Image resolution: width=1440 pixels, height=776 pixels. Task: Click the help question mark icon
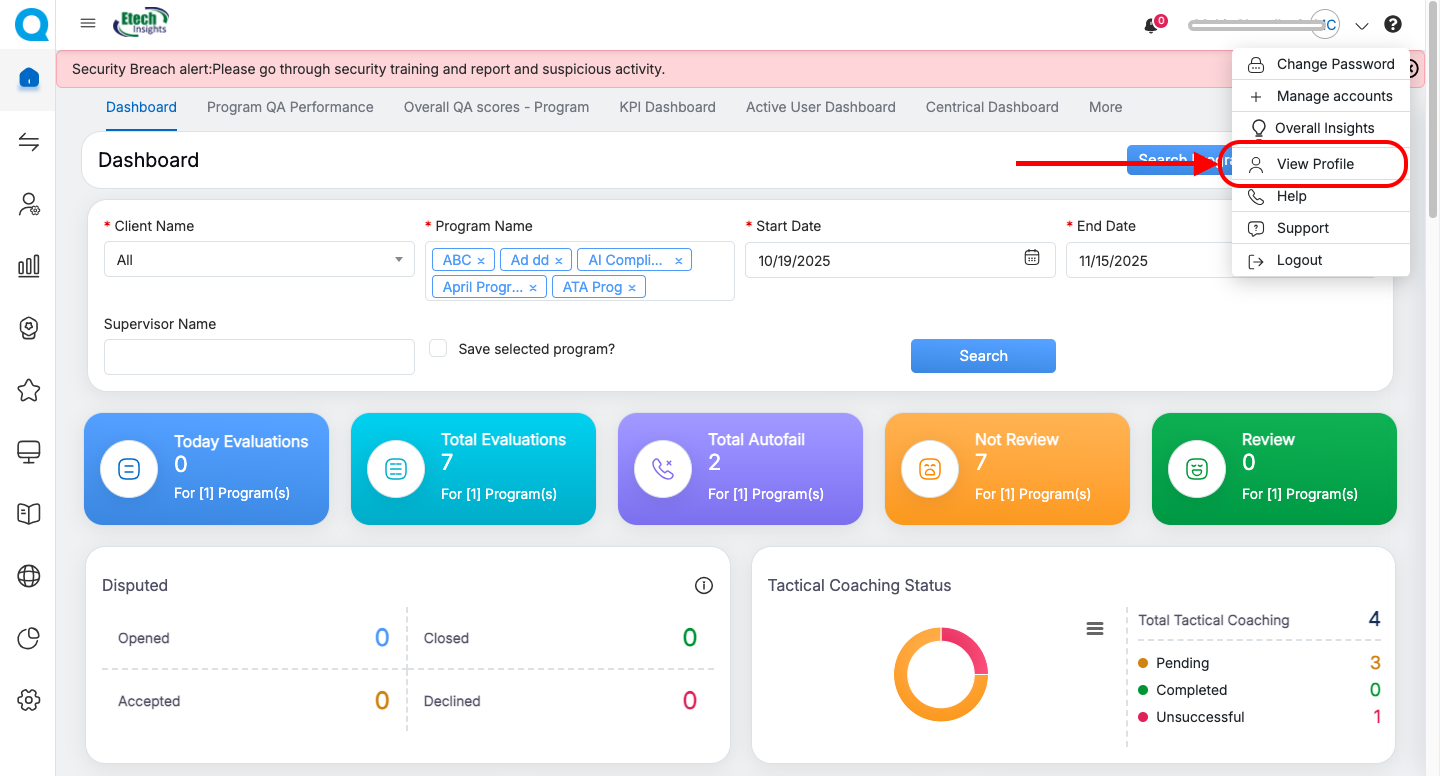[1392, 25]
